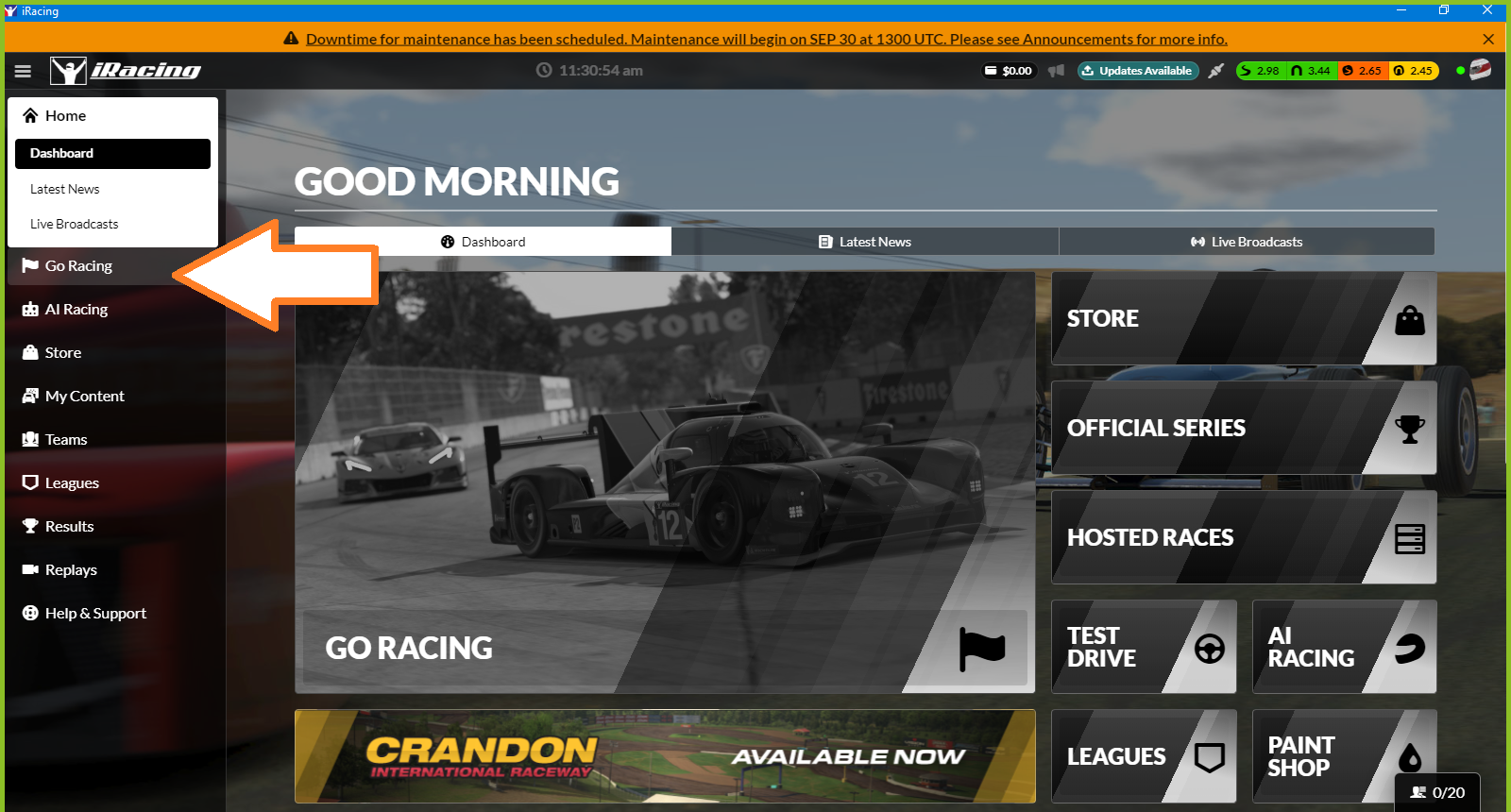The image size is (1511, 812).
Task: Open the OFFICIAL SERIES tile
Action: 1244,428
